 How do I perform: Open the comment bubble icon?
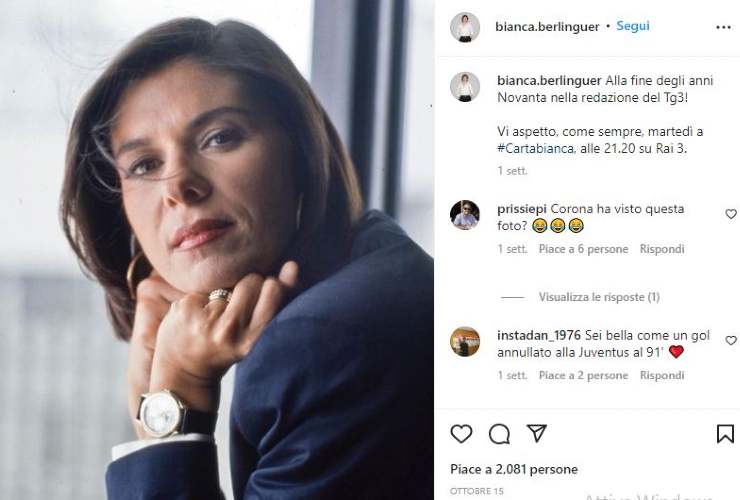499,433
